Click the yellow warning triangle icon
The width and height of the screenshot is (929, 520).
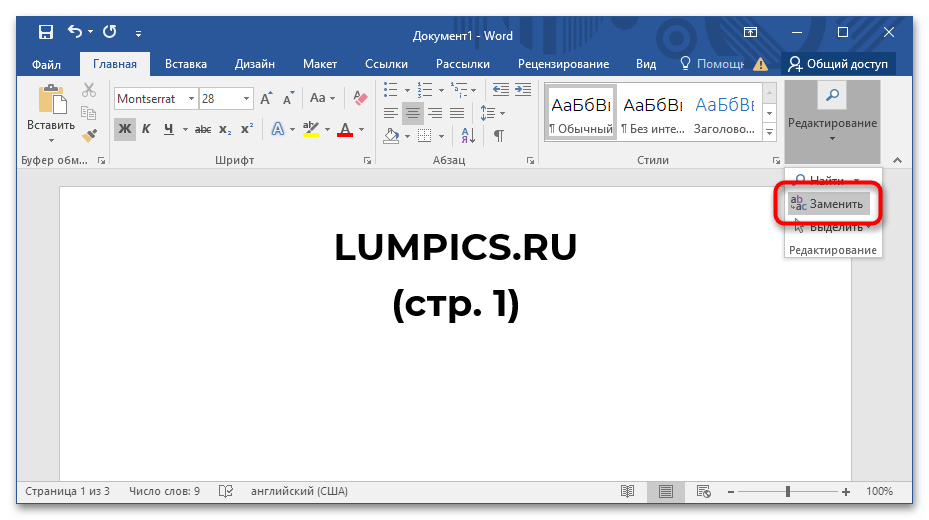pyautogui.click(x=760, y=64)
